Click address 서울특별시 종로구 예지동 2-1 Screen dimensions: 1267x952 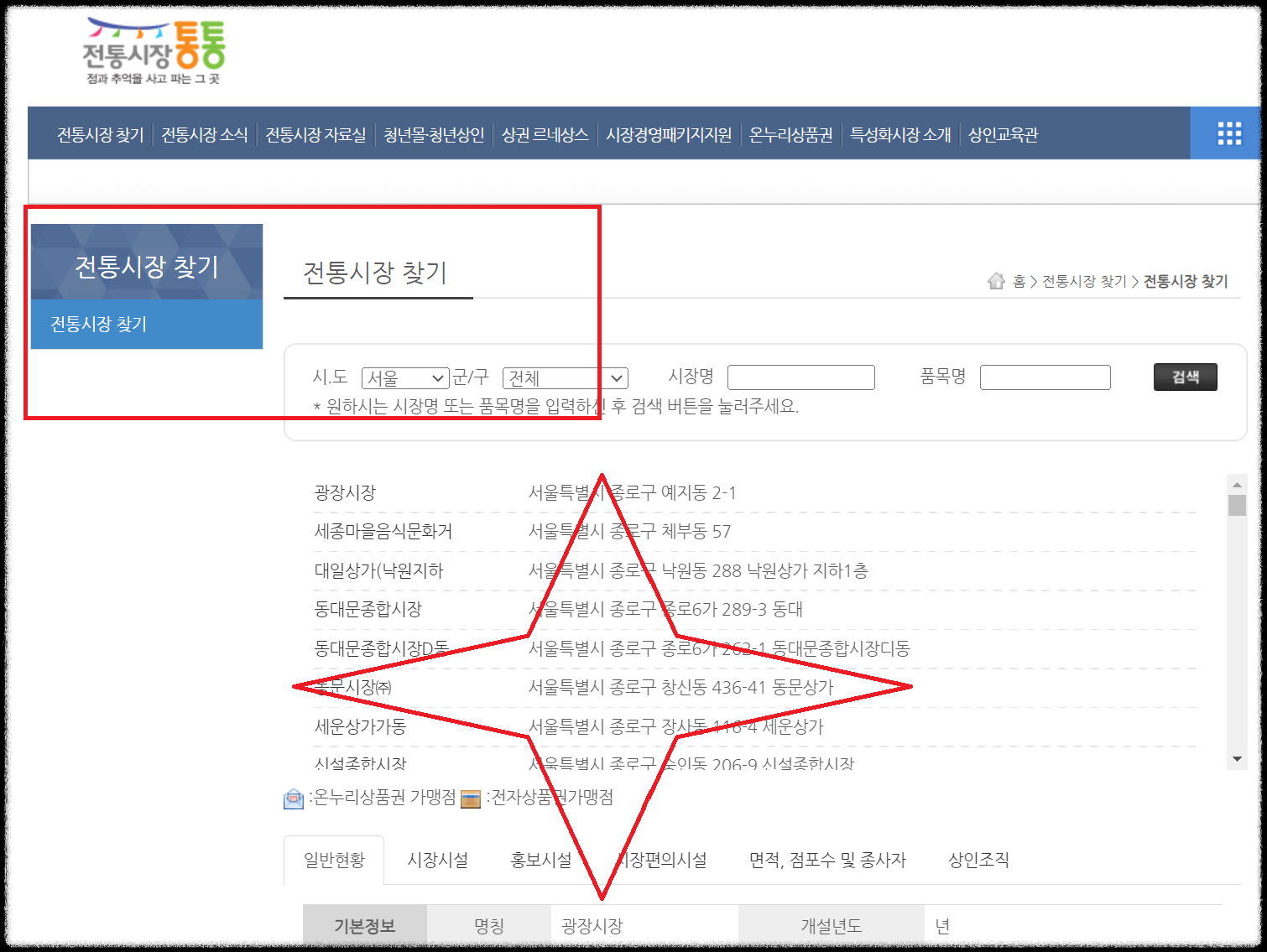click(632, 493)
